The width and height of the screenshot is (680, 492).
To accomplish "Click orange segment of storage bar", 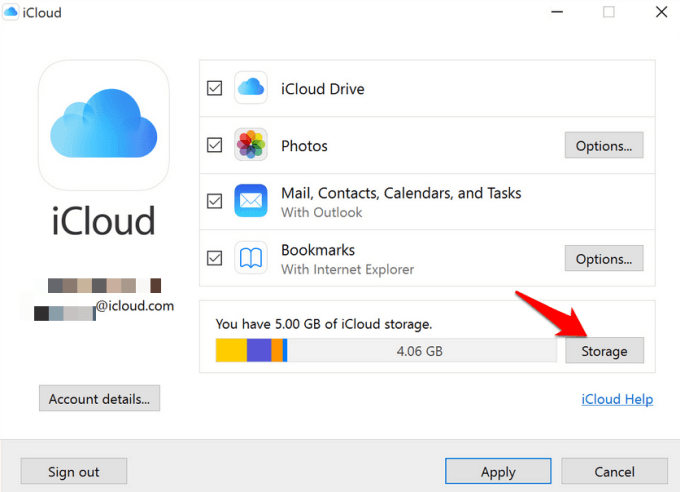I will [x=277, y=350].
